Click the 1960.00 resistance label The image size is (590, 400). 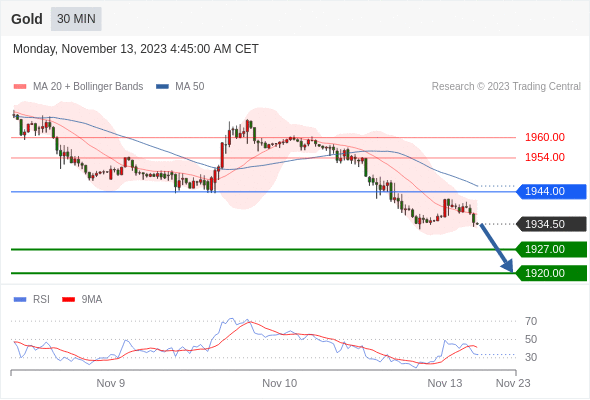click(x=545, y=137)
